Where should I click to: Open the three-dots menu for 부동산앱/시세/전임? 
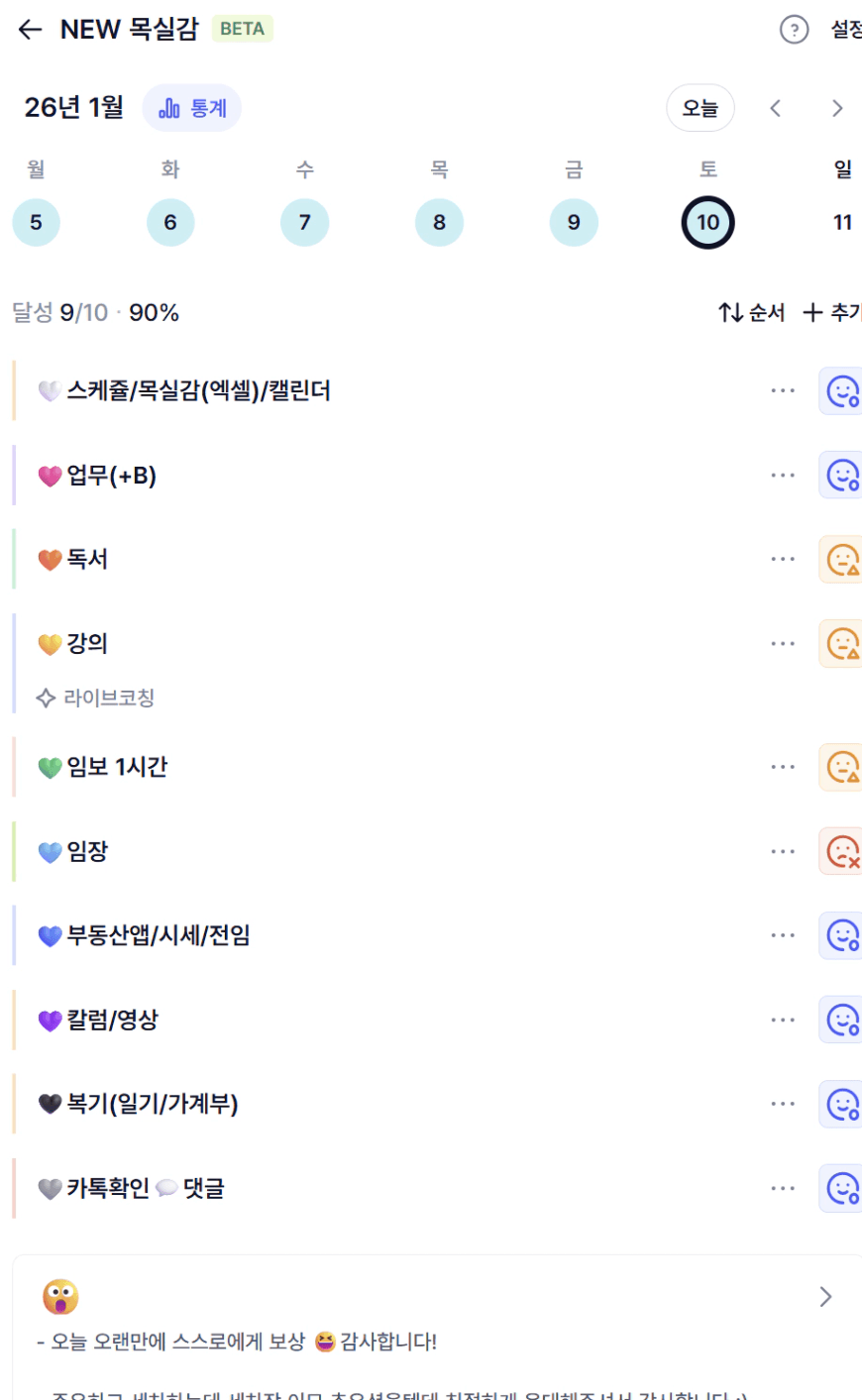click(x=783, y=935)
